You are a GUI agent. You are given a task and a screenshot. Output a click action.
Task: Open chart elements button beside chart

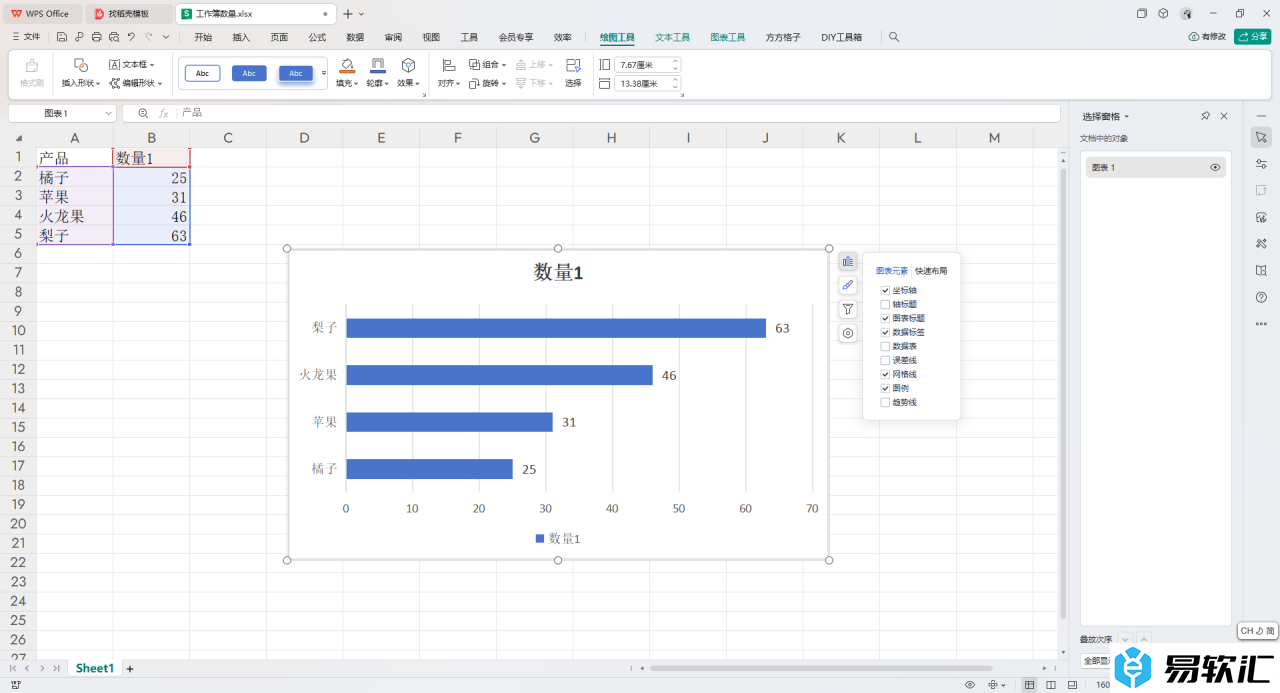(x=848, y=262)
